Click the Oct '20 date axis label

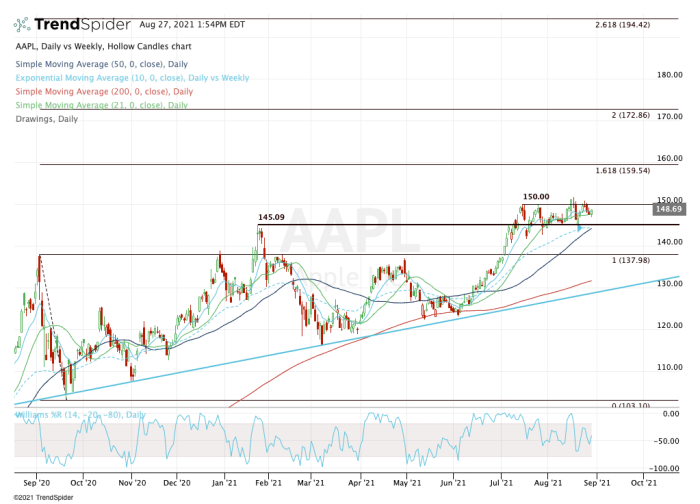[x=83, y=483]
